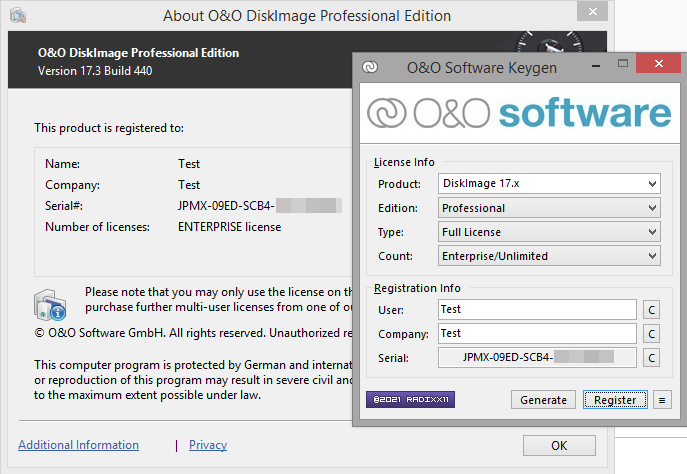Click the @2021 RADIXX11 badge

coord(411,400)
